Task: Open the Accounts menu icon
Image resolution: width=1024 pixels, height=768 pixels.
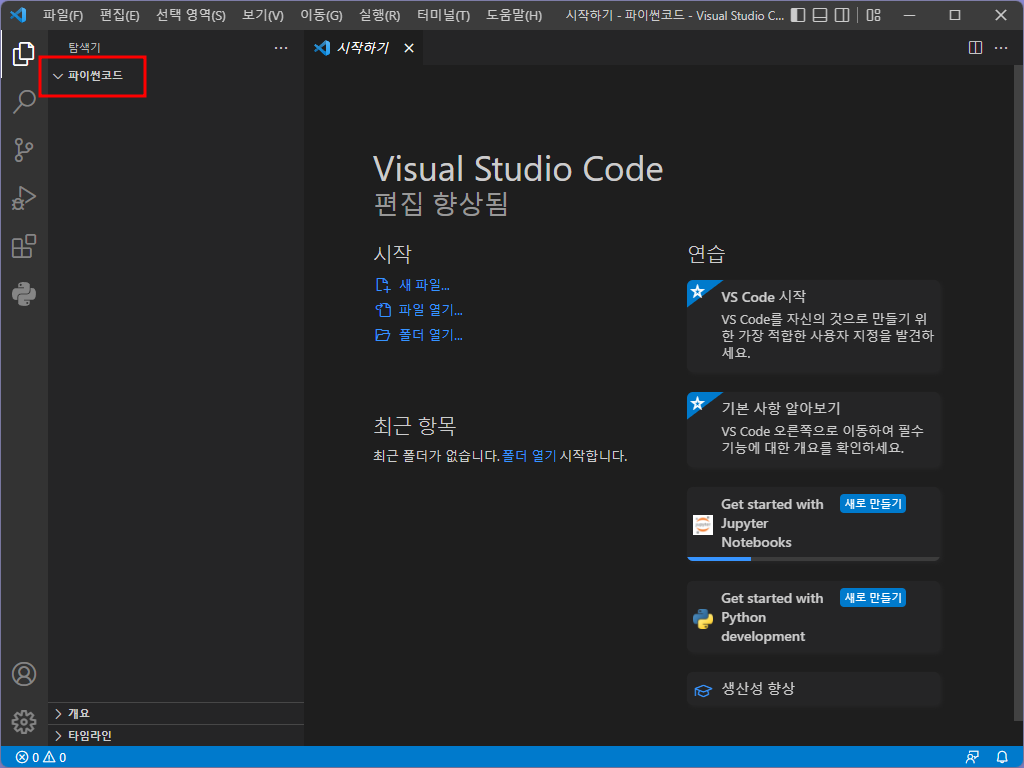Action: [24, 674]
